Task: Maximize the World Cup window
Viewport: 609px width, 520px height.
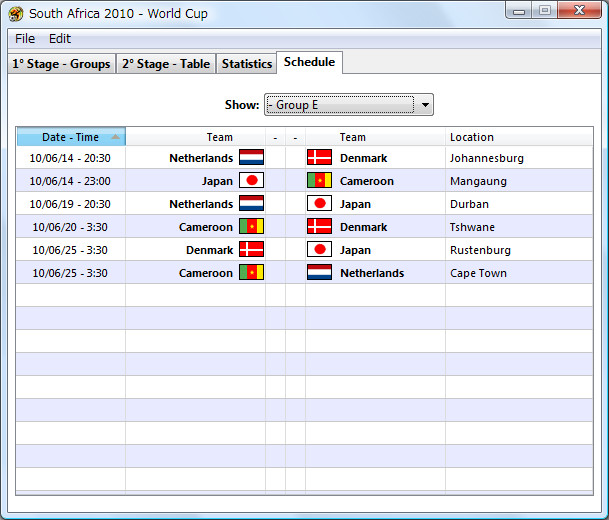Action: (x=545, y=10)
